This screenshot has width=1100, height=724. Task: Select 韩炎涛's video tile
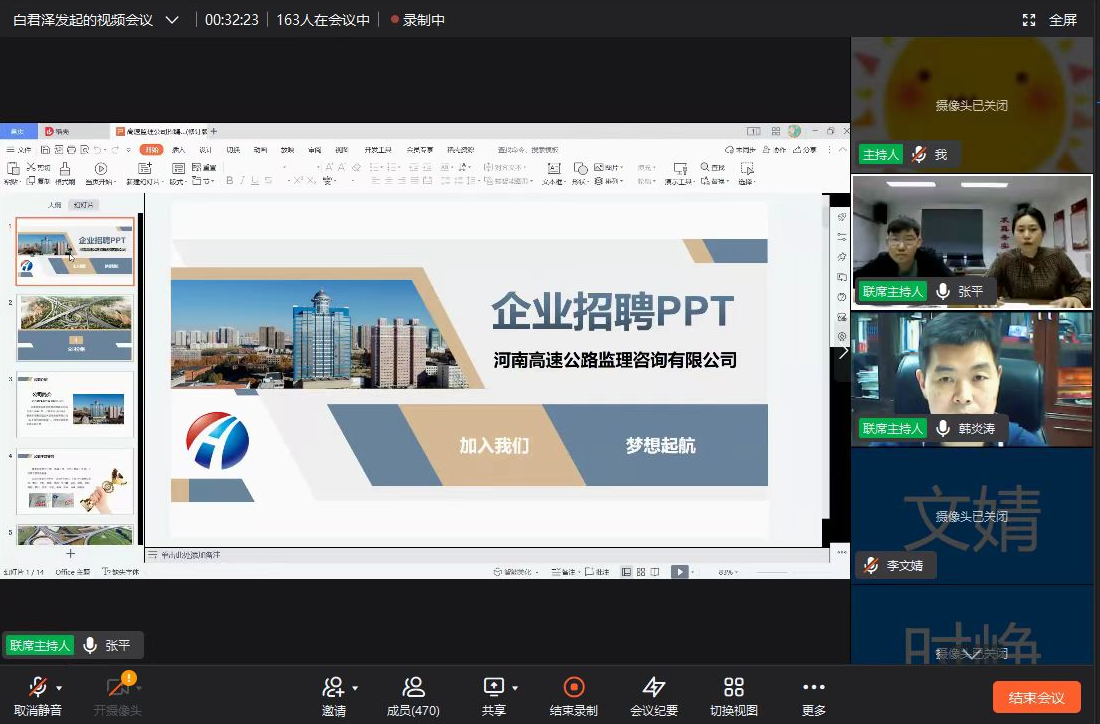click(x=971, y=378)
